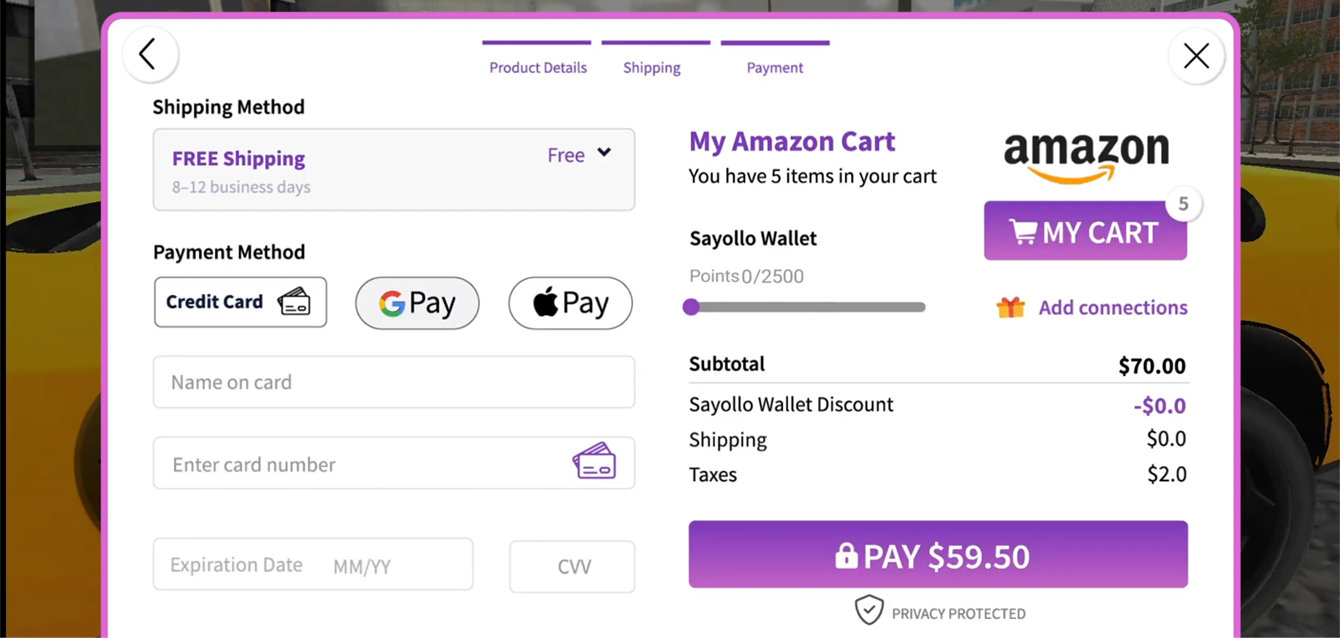Click the gift icon beside Add connections
The height and width of the screenshot is (638, 1340).
pos(1010,307)
